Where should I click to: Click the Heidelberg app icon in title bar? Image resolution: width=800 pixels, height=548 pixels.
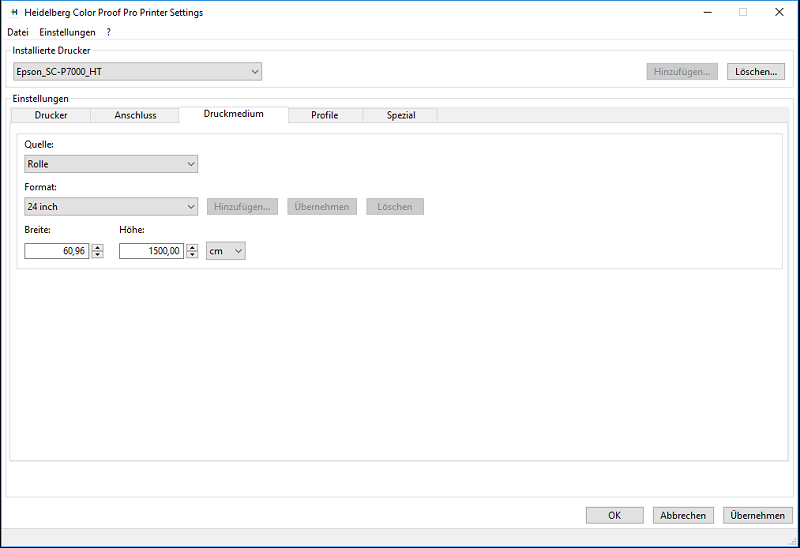(14, 12)
